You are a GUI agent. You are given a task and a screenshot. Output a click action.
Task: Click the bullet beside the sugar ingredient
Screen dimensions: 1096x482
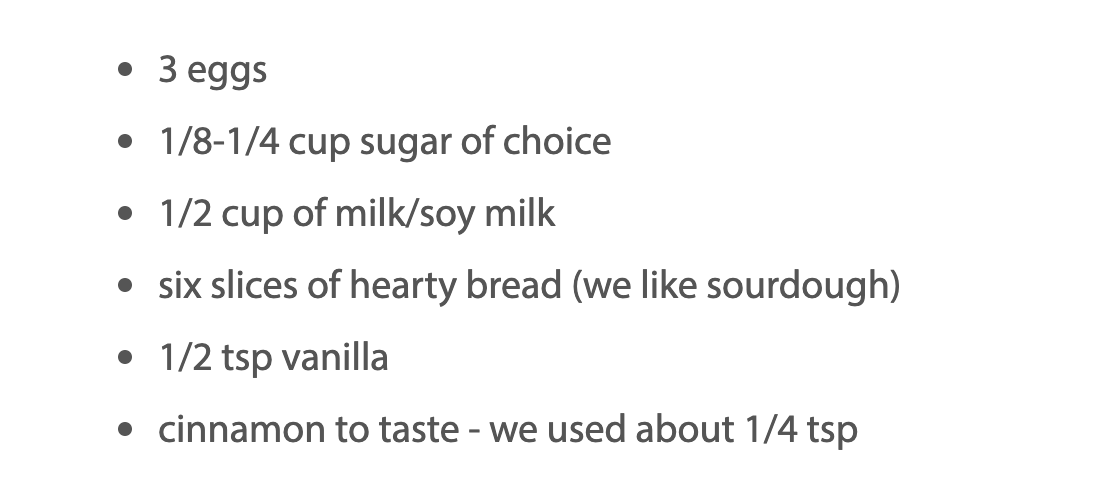coord(125,141)
